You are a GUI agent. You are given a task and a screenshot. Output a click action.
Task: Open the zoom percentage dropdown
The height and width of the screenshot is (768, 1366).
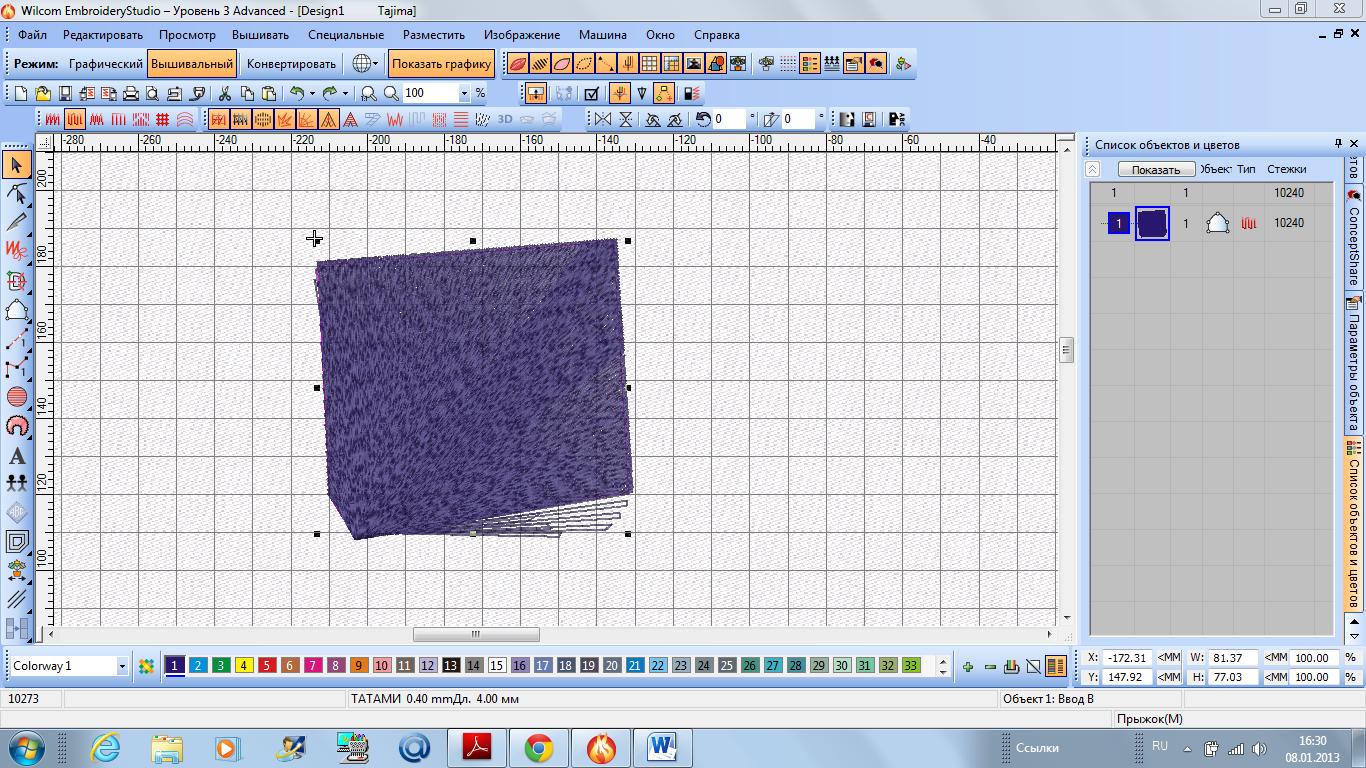click(464, 93)
